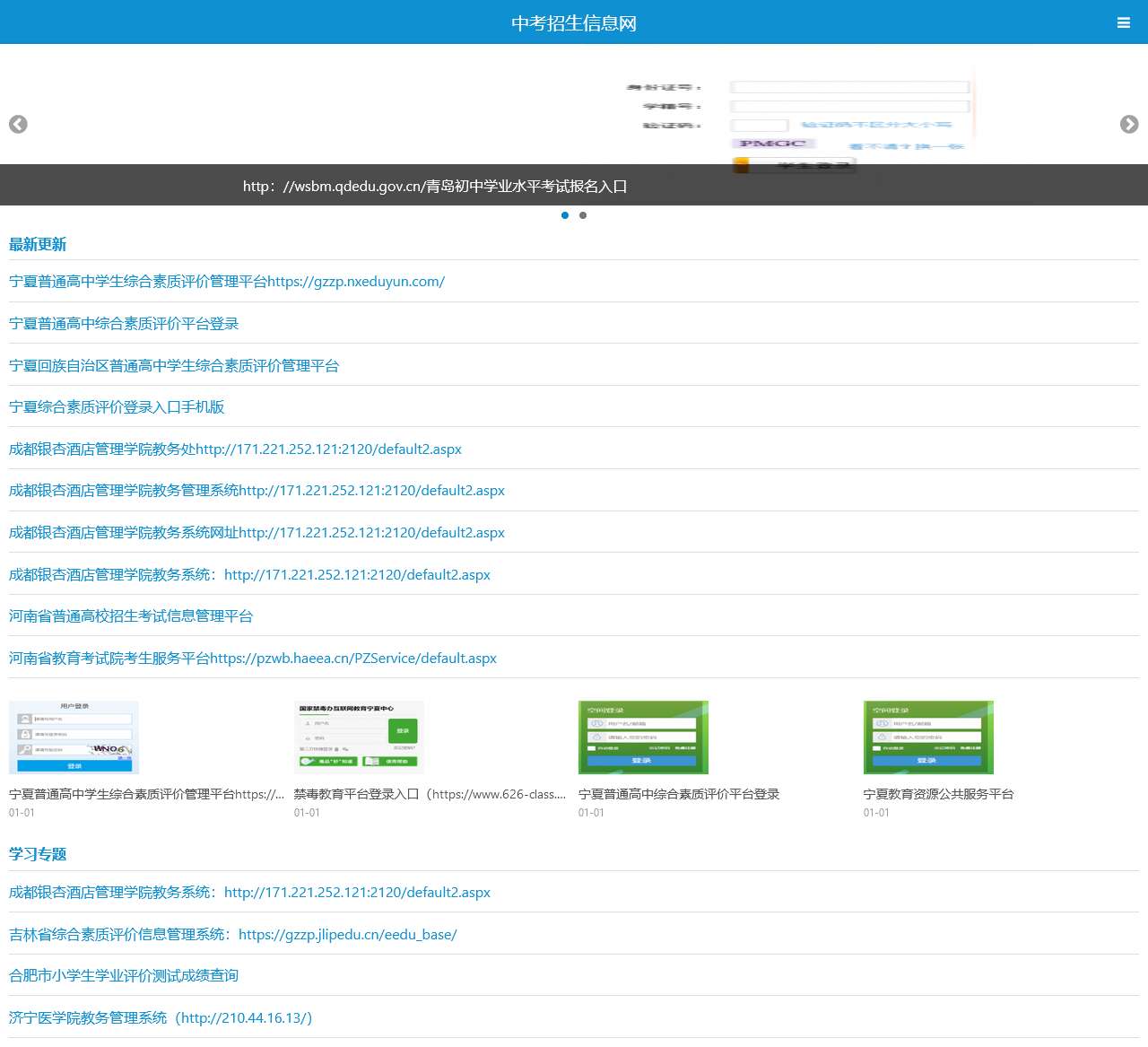This screenshot has width=1148, height=1047.
Task: Click the user login form thumbnail
Action: point(74,737)
